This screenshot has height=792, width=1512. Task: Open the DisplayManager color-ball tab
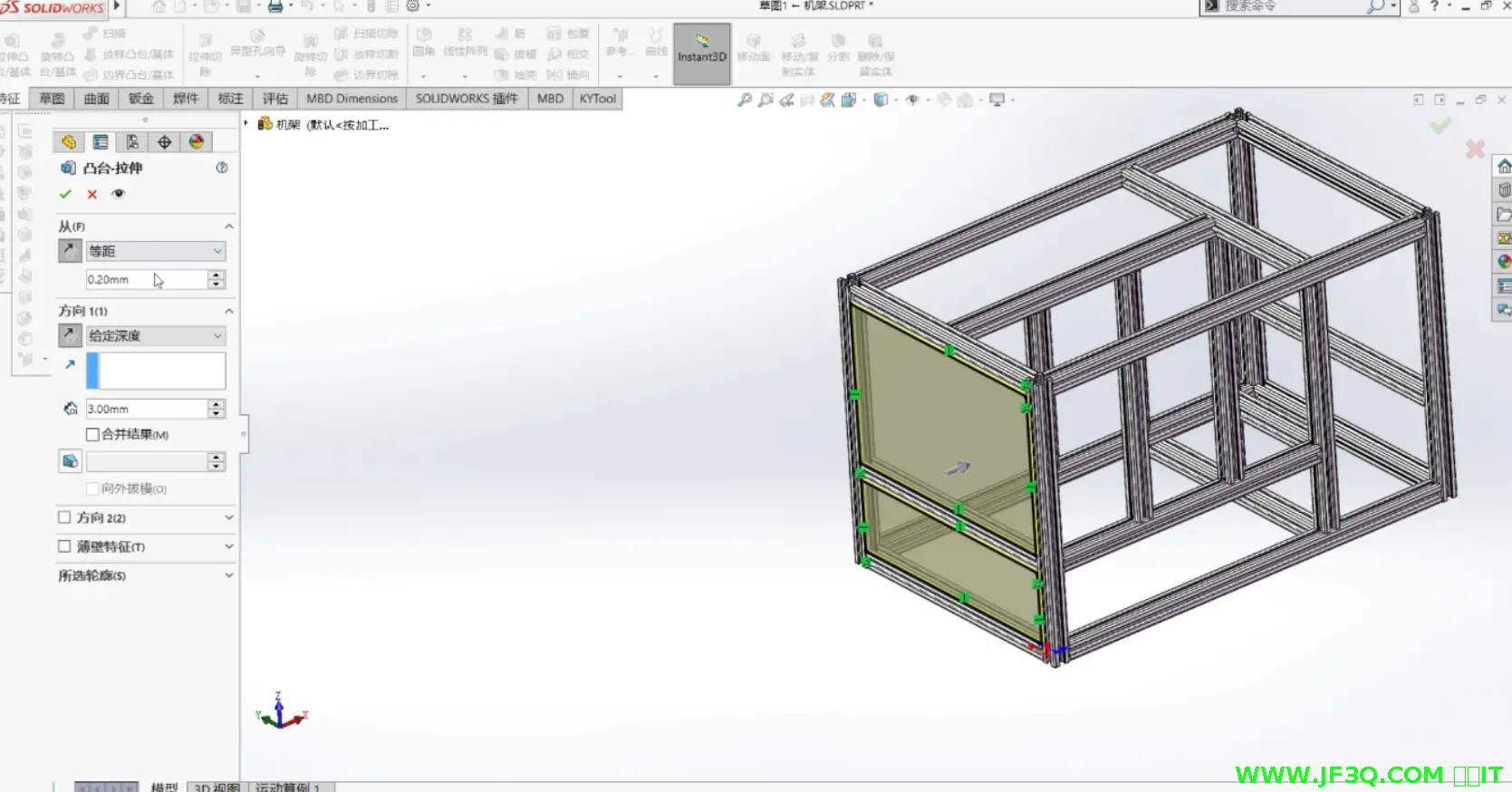point(196,142)
